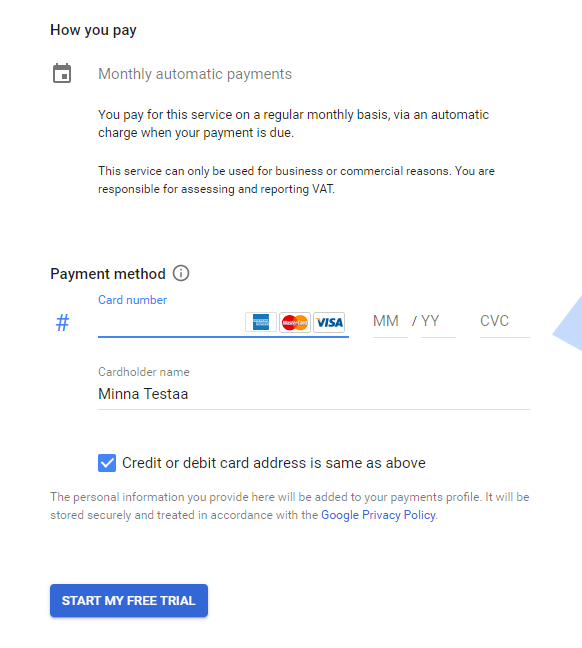
Task: Click the Cardholder name label
Action: click(143, 372)
